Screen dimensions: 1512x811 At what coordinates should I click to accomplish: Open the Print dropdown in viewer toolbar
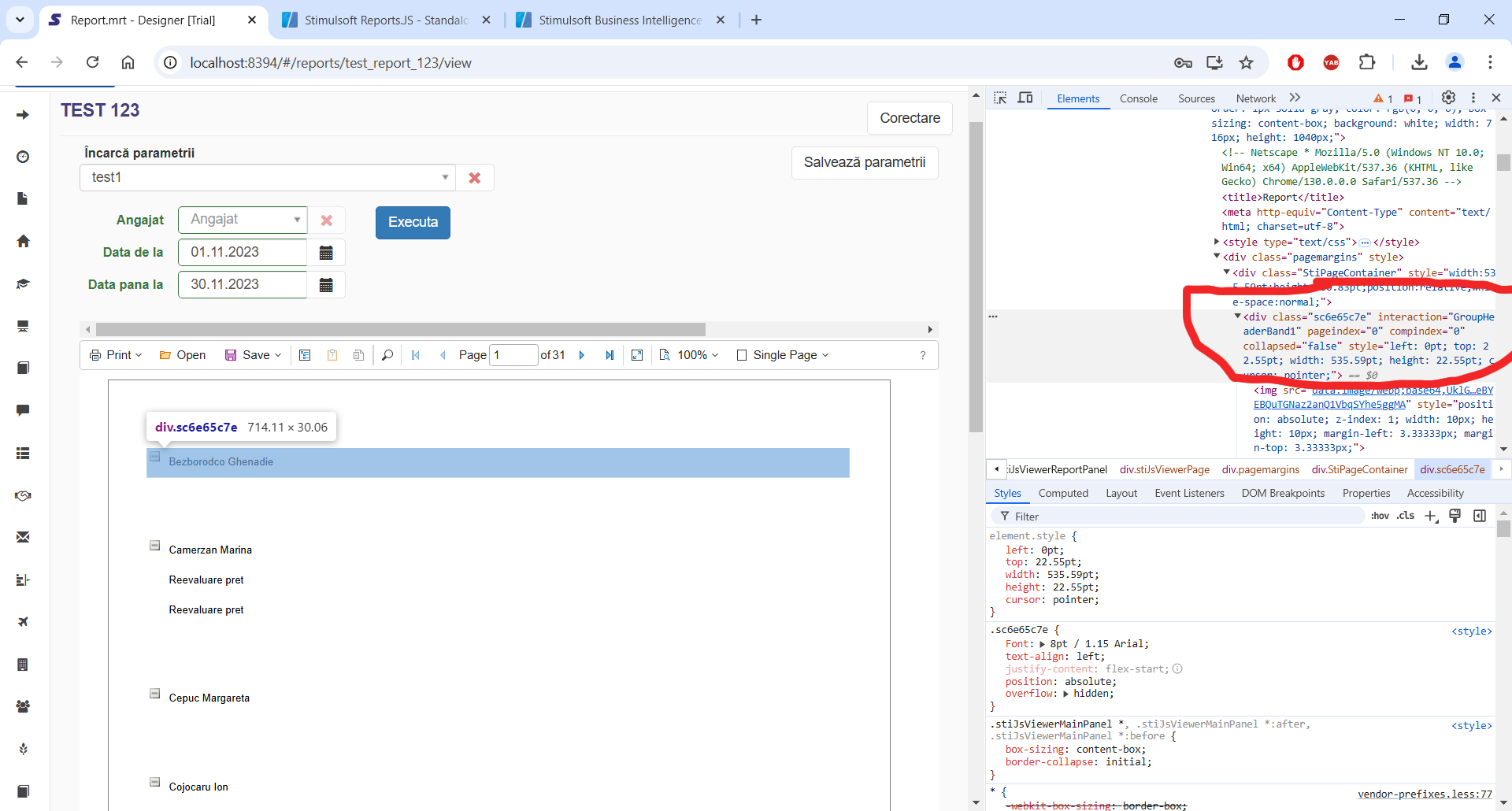click(x=116, y=355)
